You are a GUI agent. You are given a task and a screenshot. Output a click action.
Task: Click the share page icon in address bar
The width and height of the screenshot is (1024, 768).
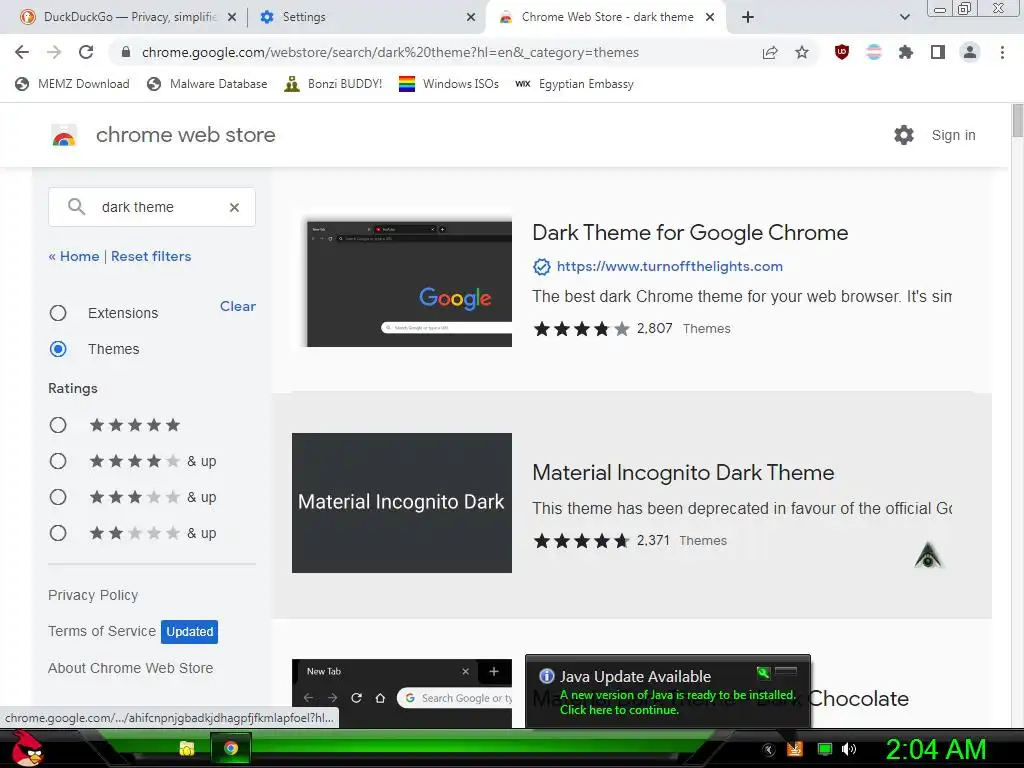[x=770, y=52]
